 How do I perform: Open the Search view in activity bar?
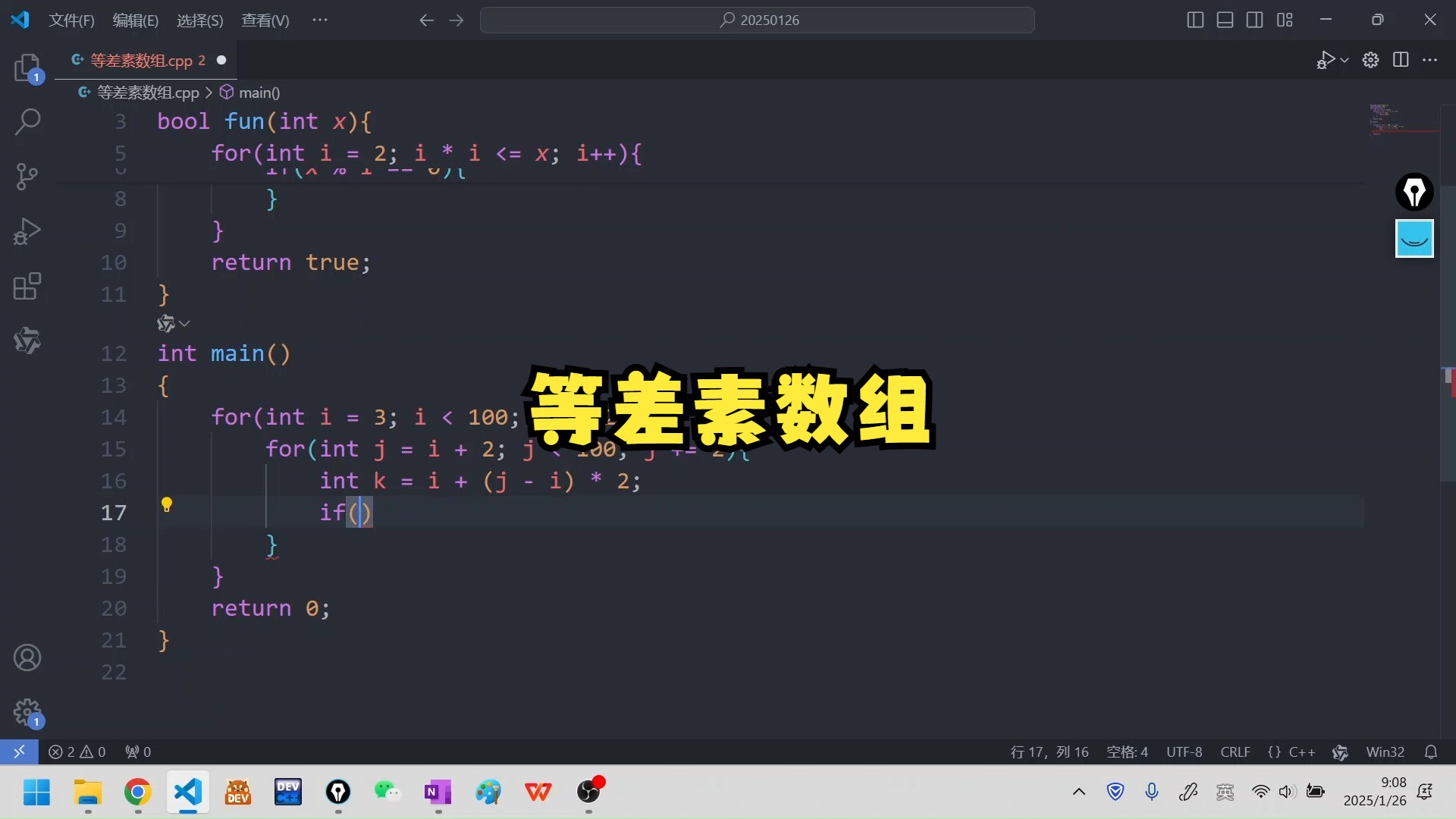click(28, 121)
